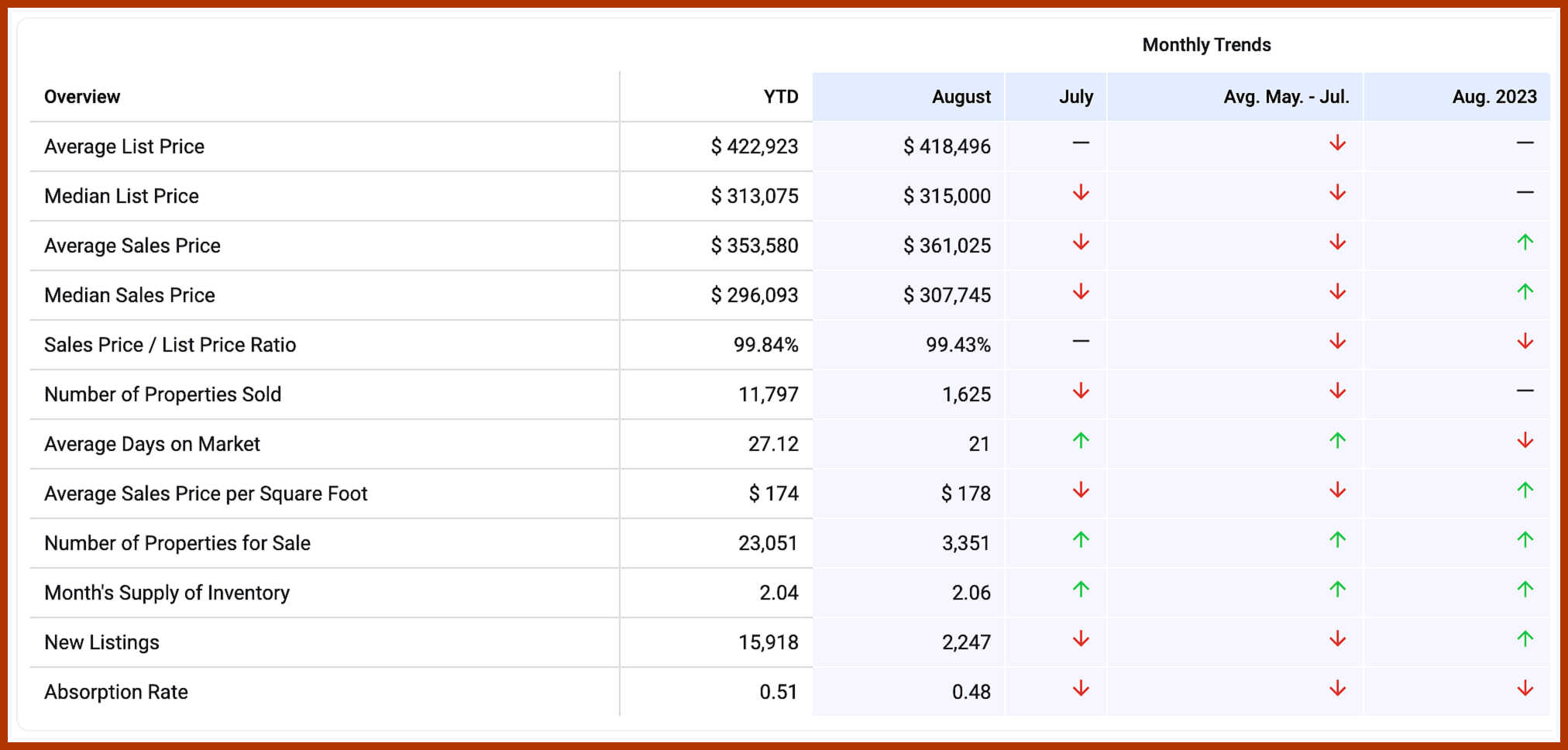Click the Monthly Trends heading

click(1206, 45)
